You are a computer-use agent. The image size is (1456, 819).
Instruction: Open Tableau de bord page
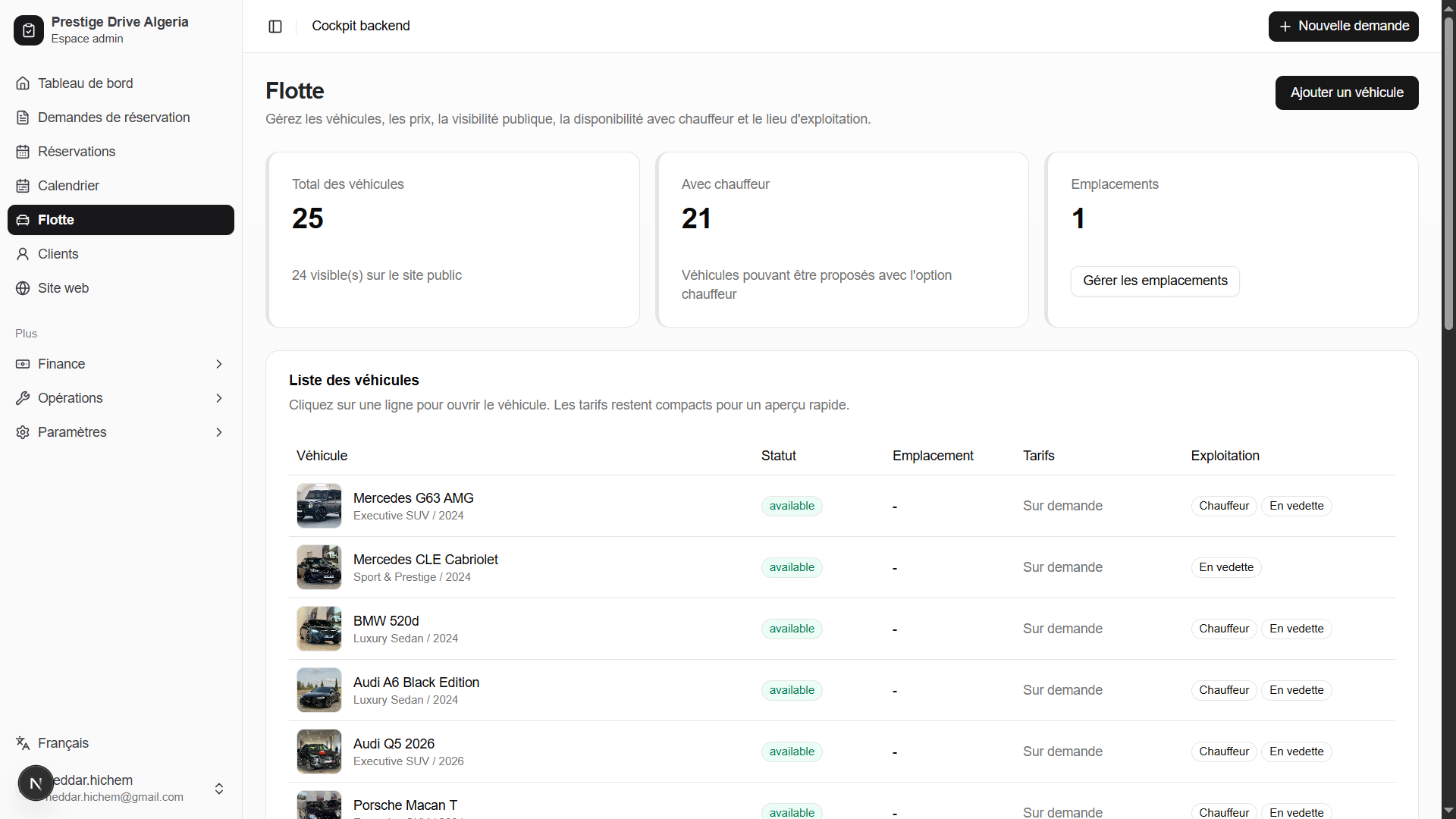pyautogui.click(x=121, y=83)
